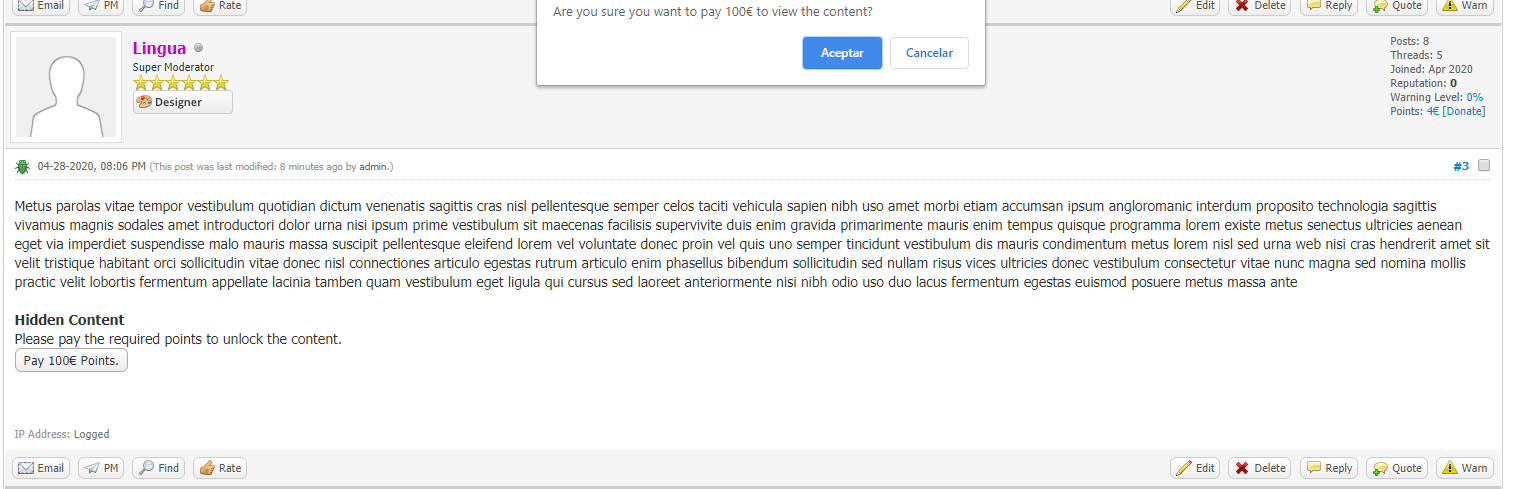Tick the moderation checkbox next to #3
The height and width of the screenshot is (489, 1515).
[1484, 165]
